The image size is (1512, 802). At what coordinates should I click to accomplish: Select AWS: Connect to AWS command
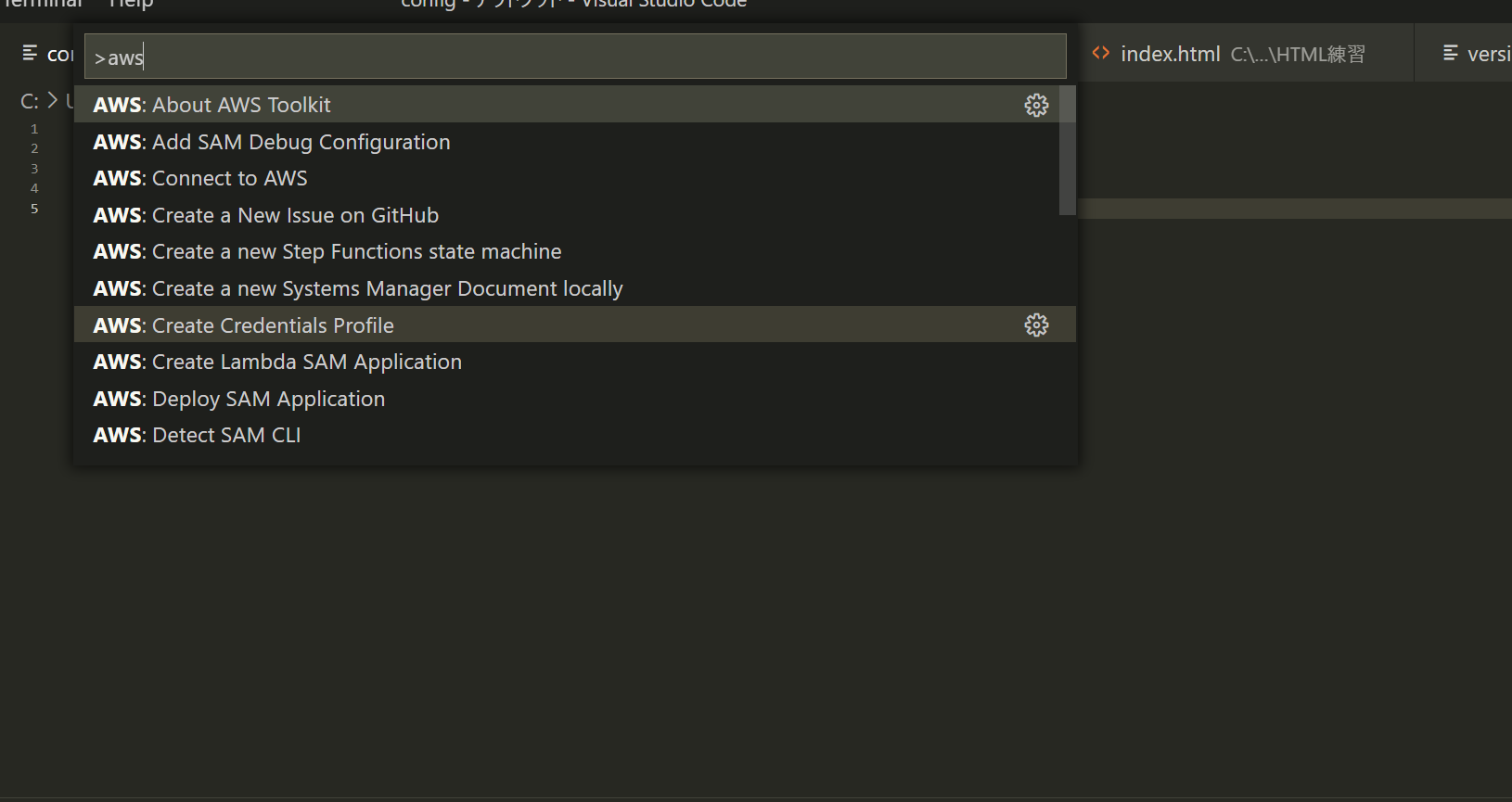click(575, 178)
